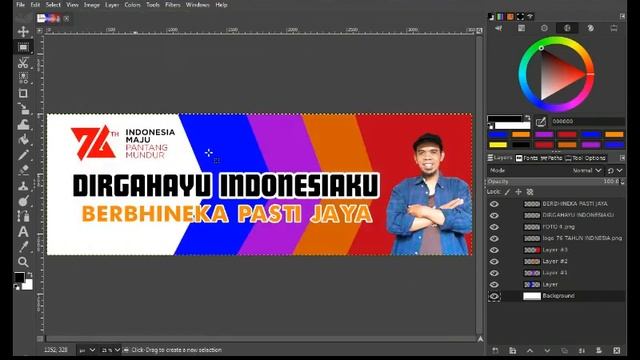Hide the BERBHINEKA PASTI JAYA layer

pos(494,204)
